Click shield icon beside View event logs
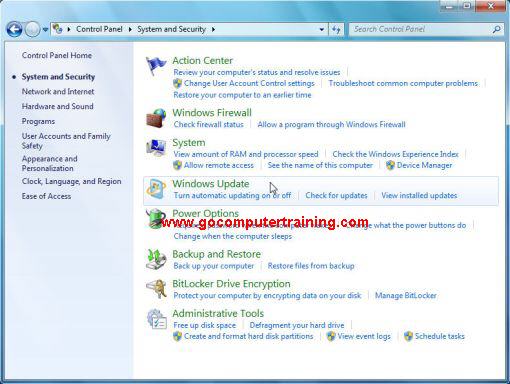Screen dimensions: 510x384 click(331, 336)
